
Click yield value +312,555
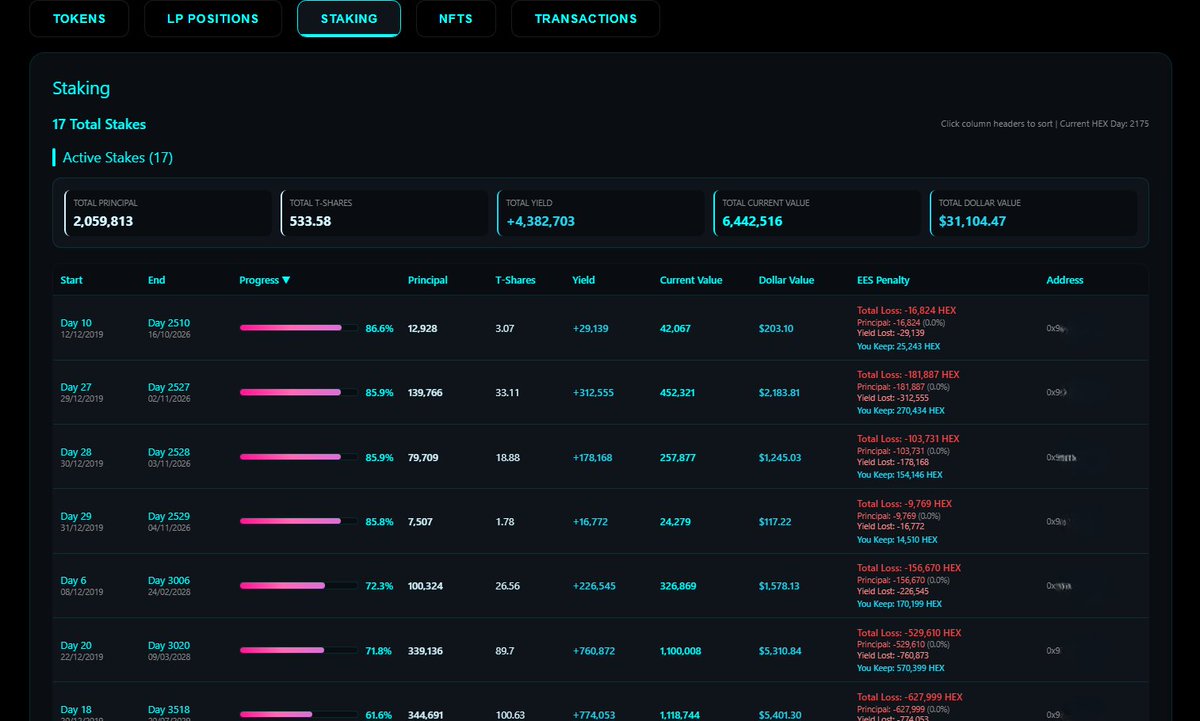tap(593, 393)
